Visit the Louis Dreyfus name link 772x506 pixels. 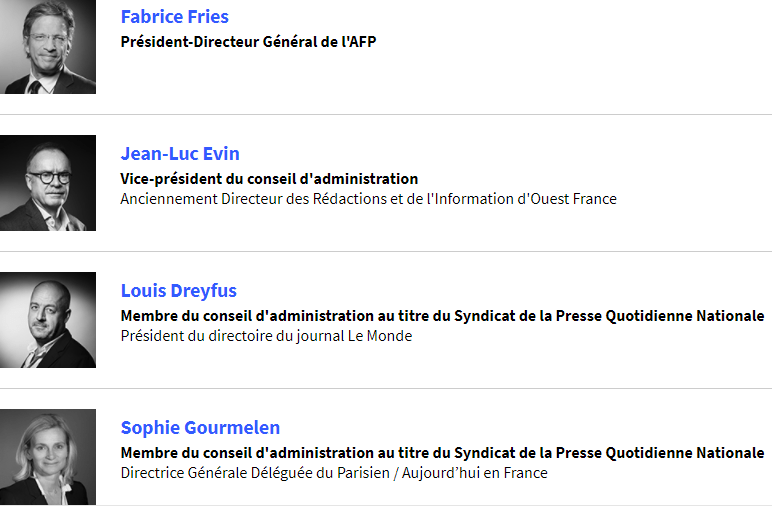point(179,290)
